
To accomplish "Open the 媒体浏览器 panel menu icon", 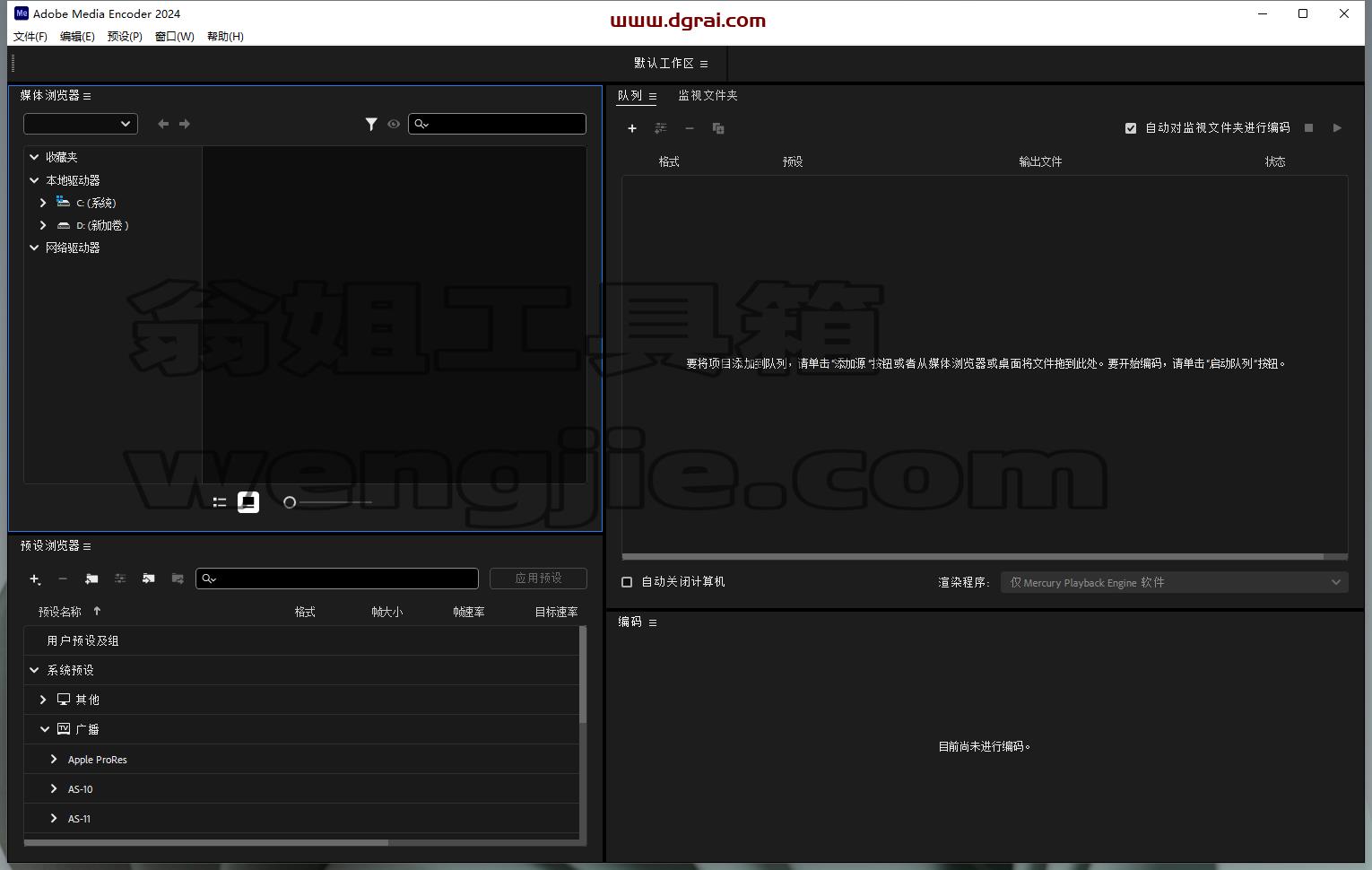I will tap(87, 96).
